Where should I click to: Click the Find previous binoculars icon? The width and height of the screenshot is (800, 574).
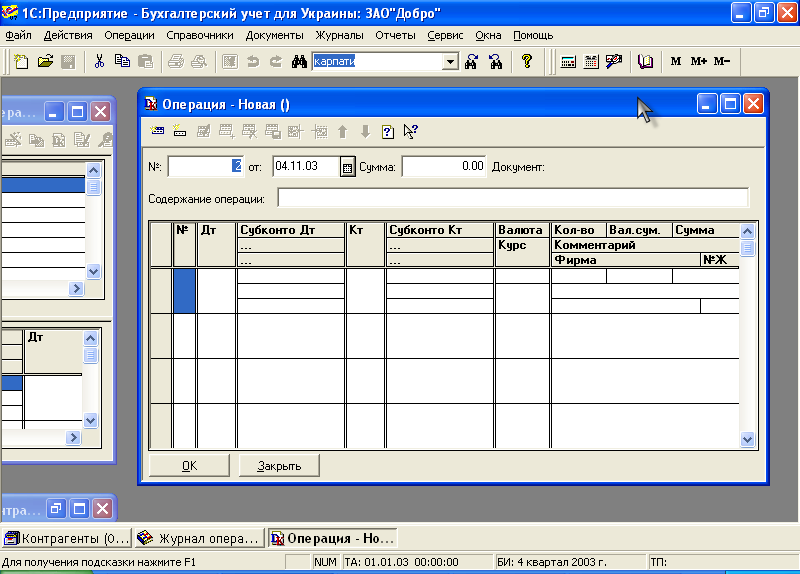click(495, 62)
